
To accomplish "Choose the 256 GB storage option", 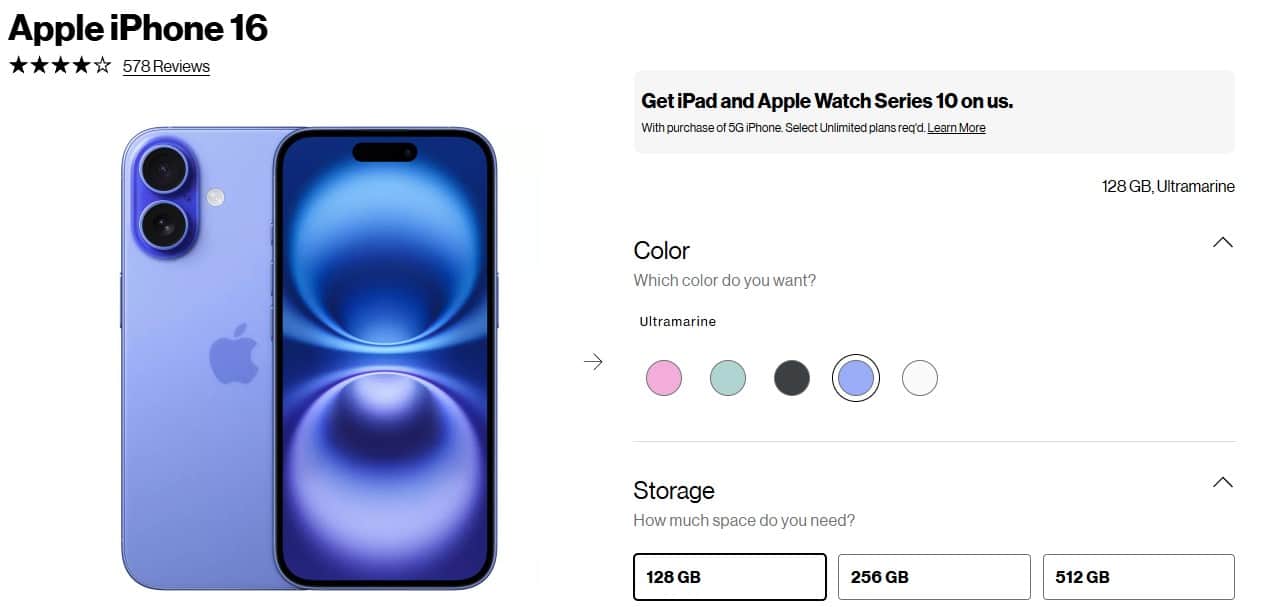I will click(x=934, y=577).
